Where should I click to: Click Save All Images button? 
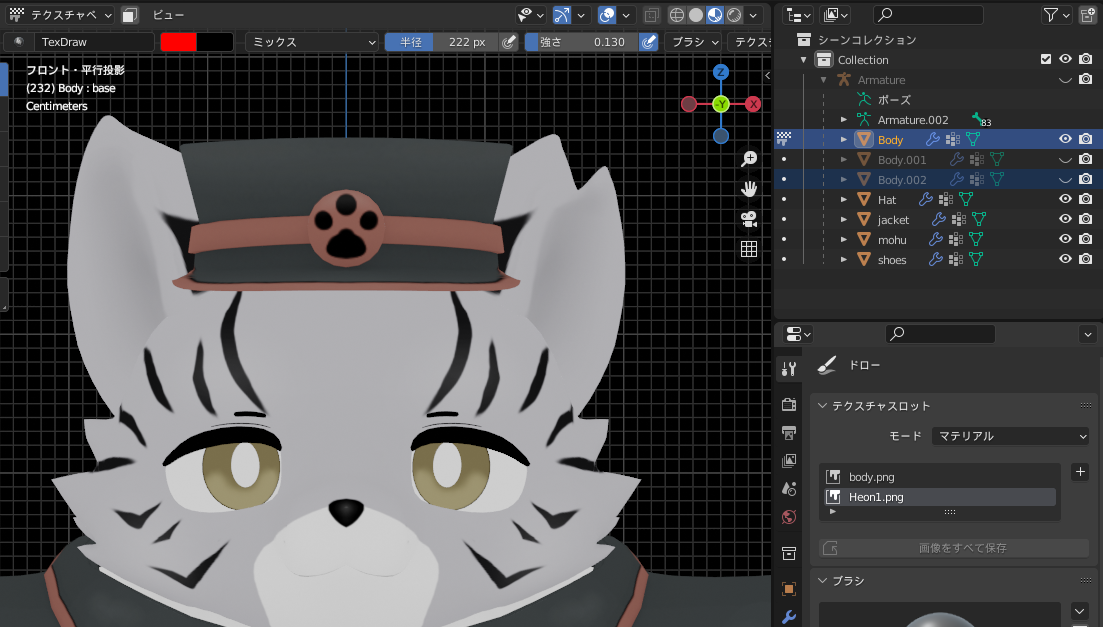954,548
